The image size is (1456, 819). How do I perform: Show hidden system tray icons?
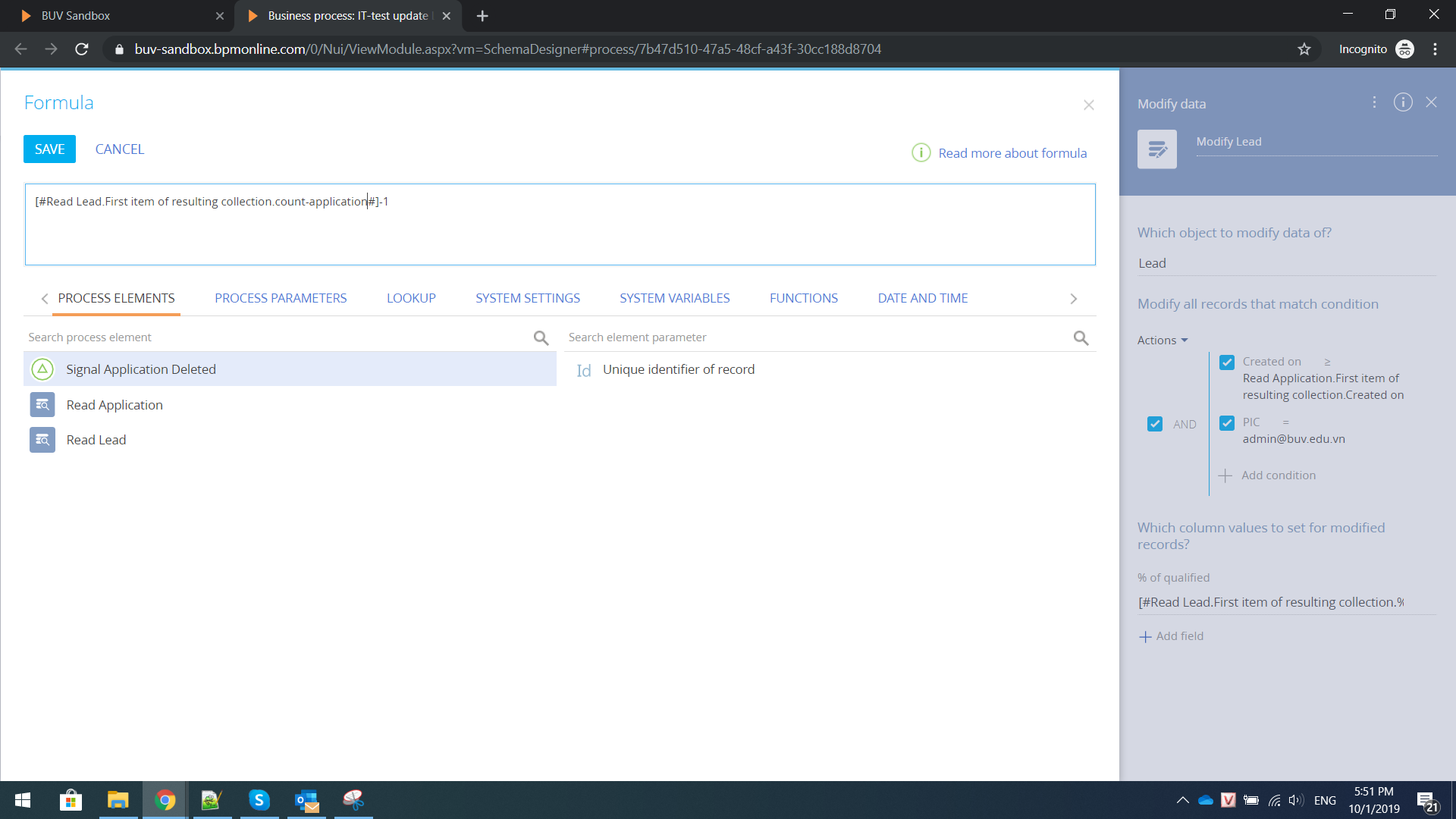(1182, 800)
